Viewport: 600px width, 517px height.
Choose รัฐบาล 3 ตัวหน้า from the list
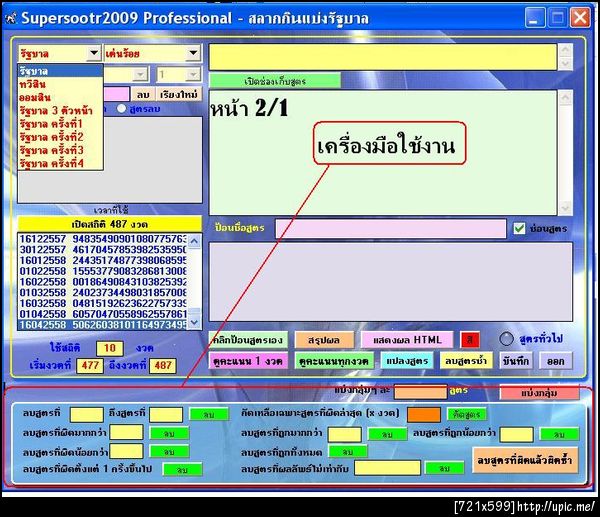tap(60, 111)
